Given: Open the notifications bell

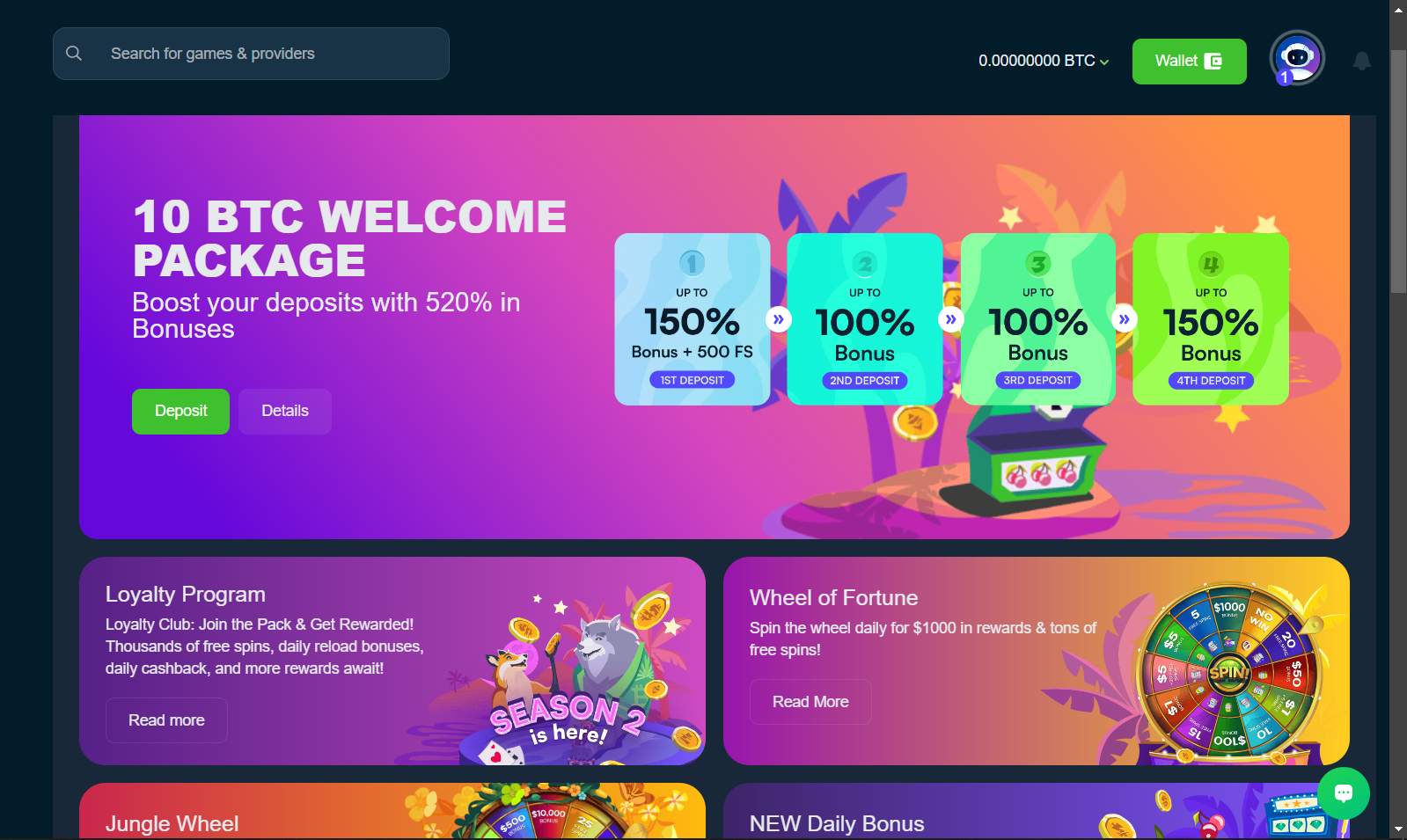Looking at the screenshot, I should [1361, 61].
